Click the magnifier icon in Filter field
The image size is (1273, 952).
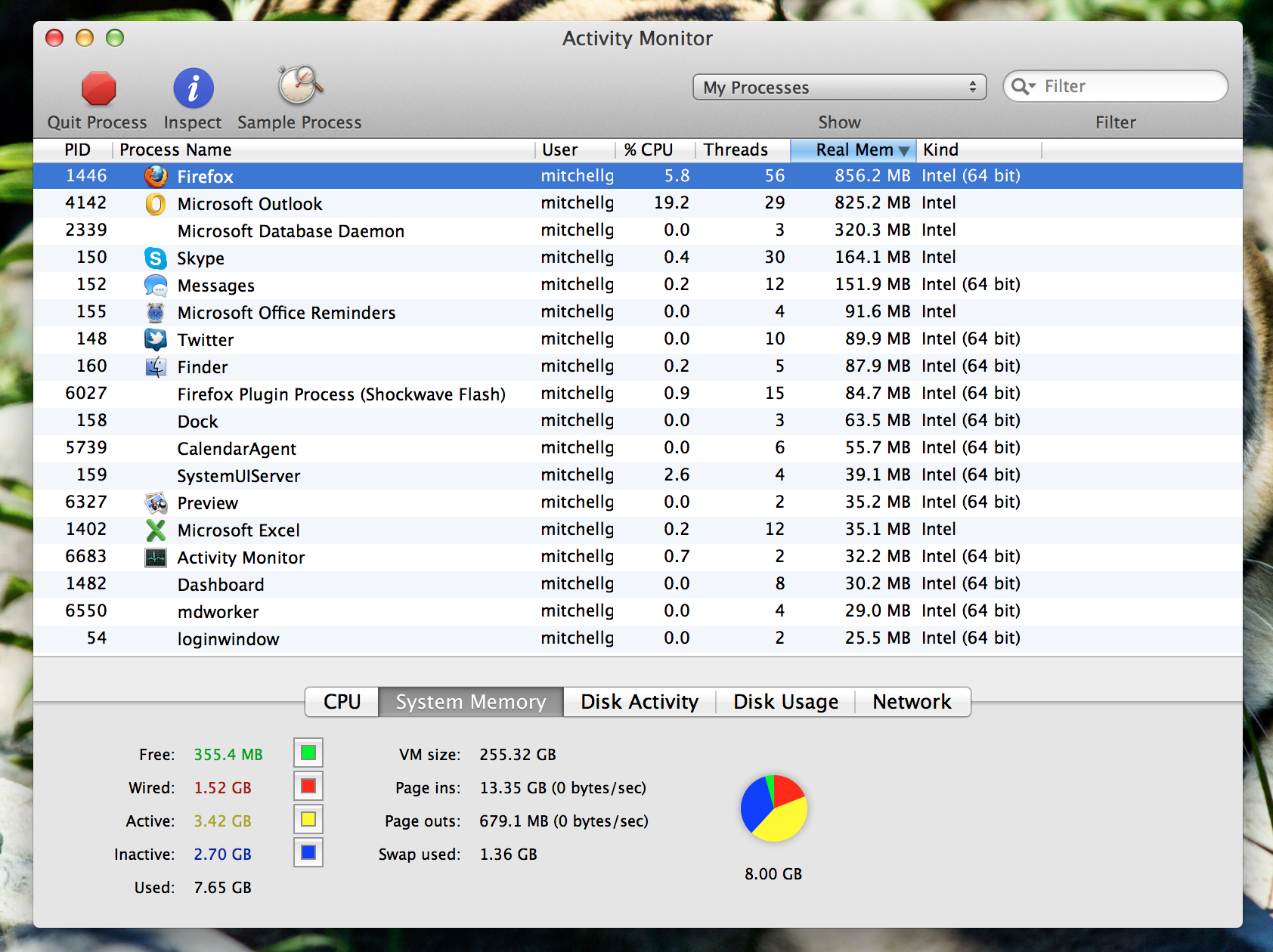[1024, 86]
